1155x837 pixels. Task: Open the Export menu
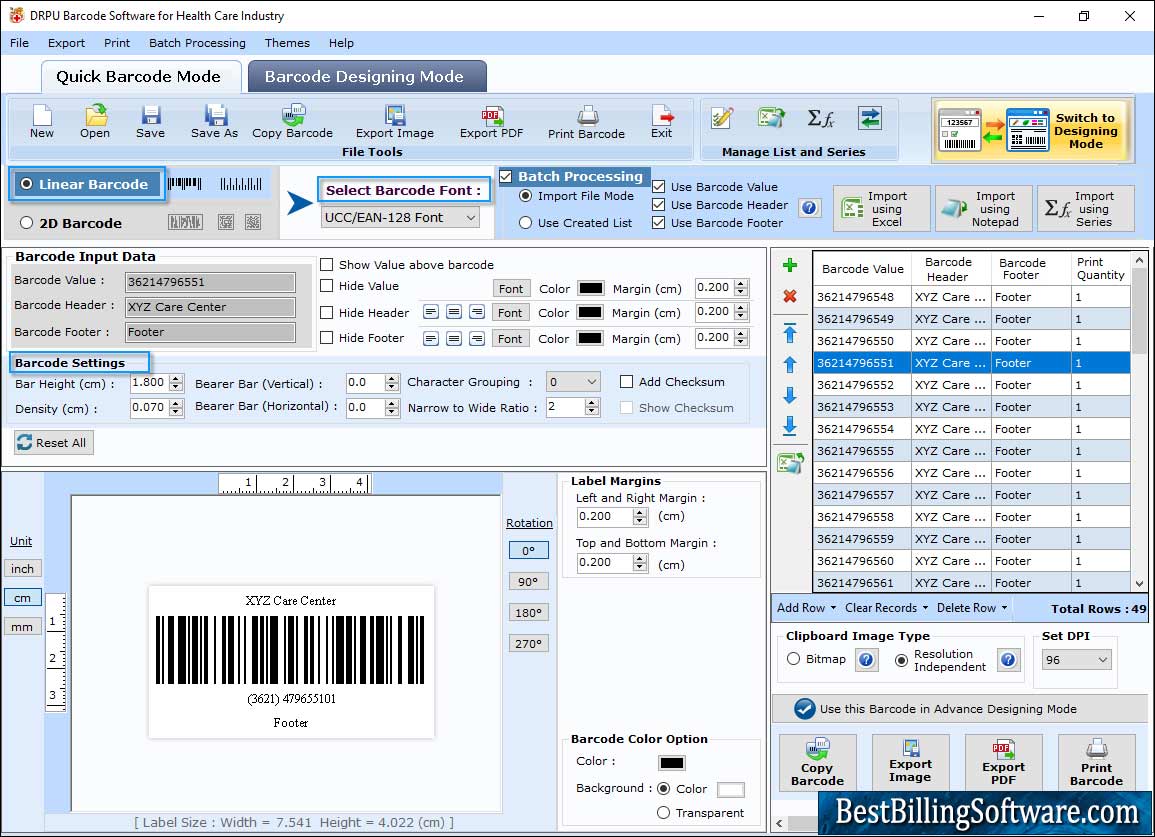66,43
